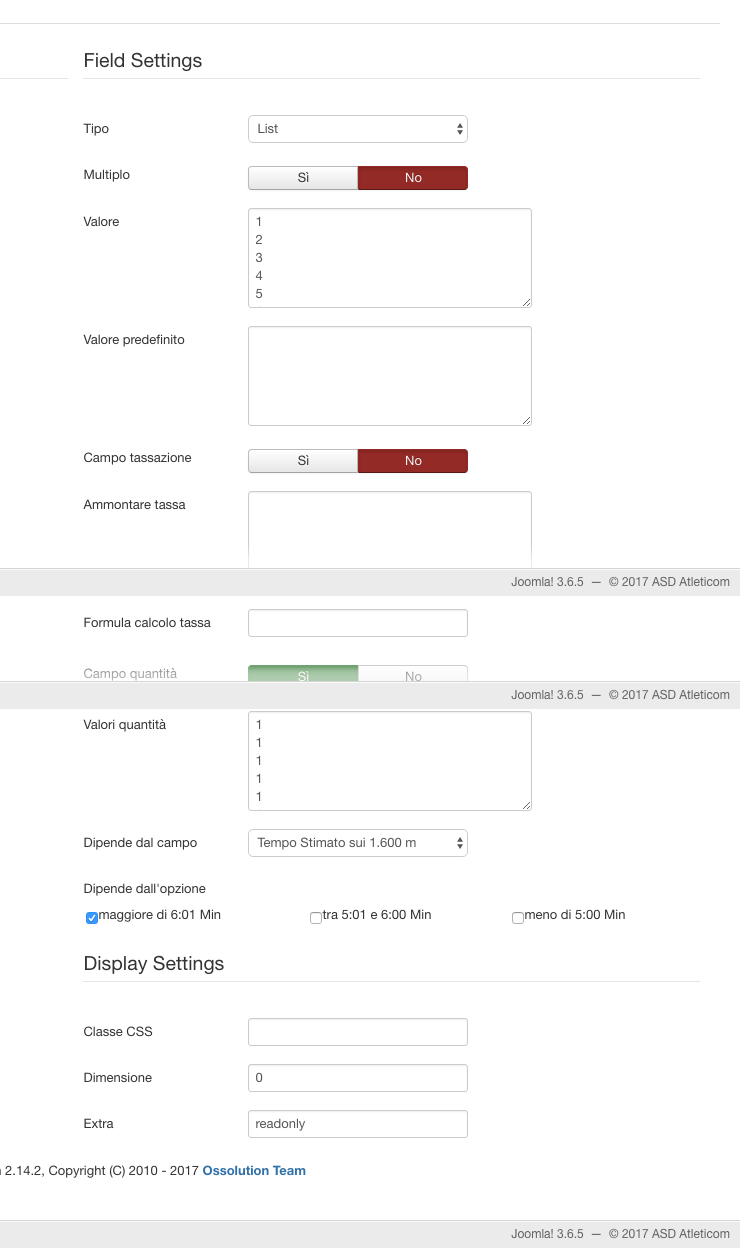The image size is (740, 1248).
Task: Focus the Formula calcolo tassa field
Action: point(357,623)
